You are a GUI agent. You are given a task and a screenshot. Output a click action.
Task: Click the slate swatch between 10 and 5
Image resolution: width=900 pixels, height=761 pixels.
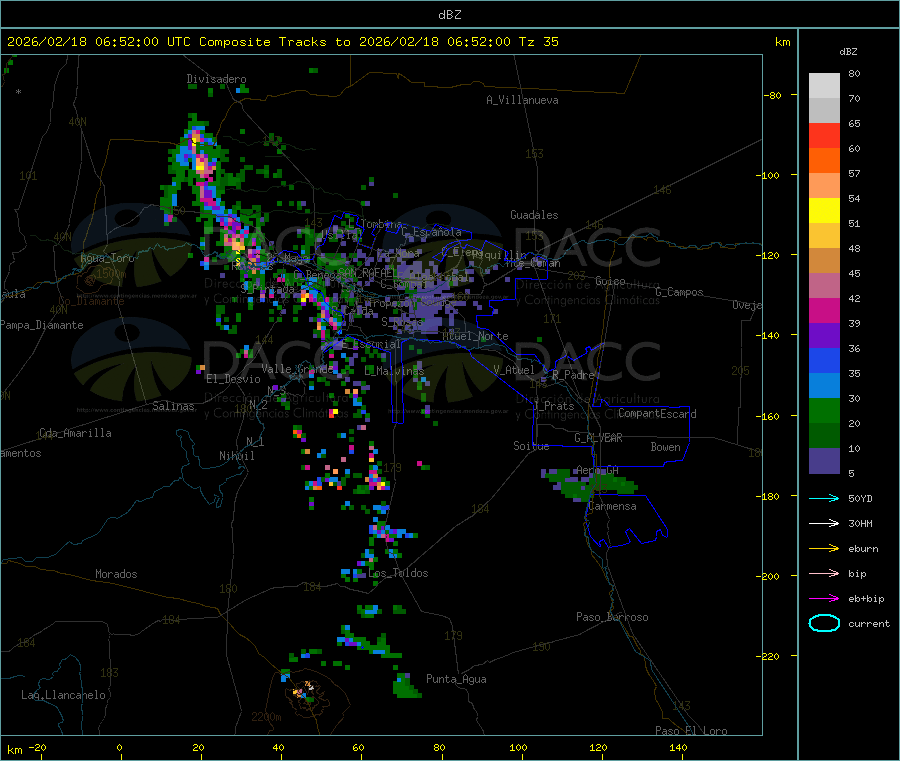[824, 461]
